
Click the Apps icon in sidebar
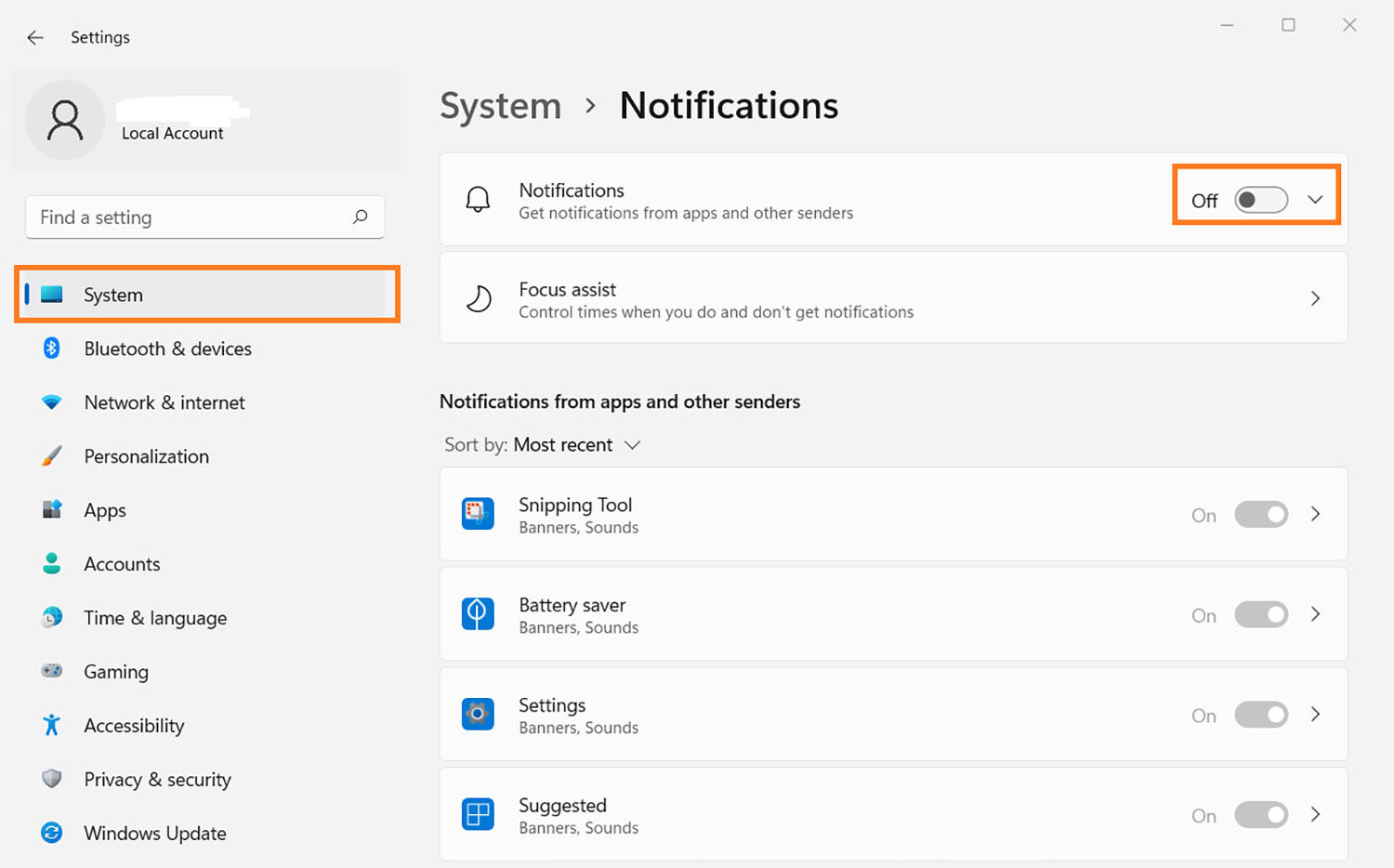click(52, 510)
